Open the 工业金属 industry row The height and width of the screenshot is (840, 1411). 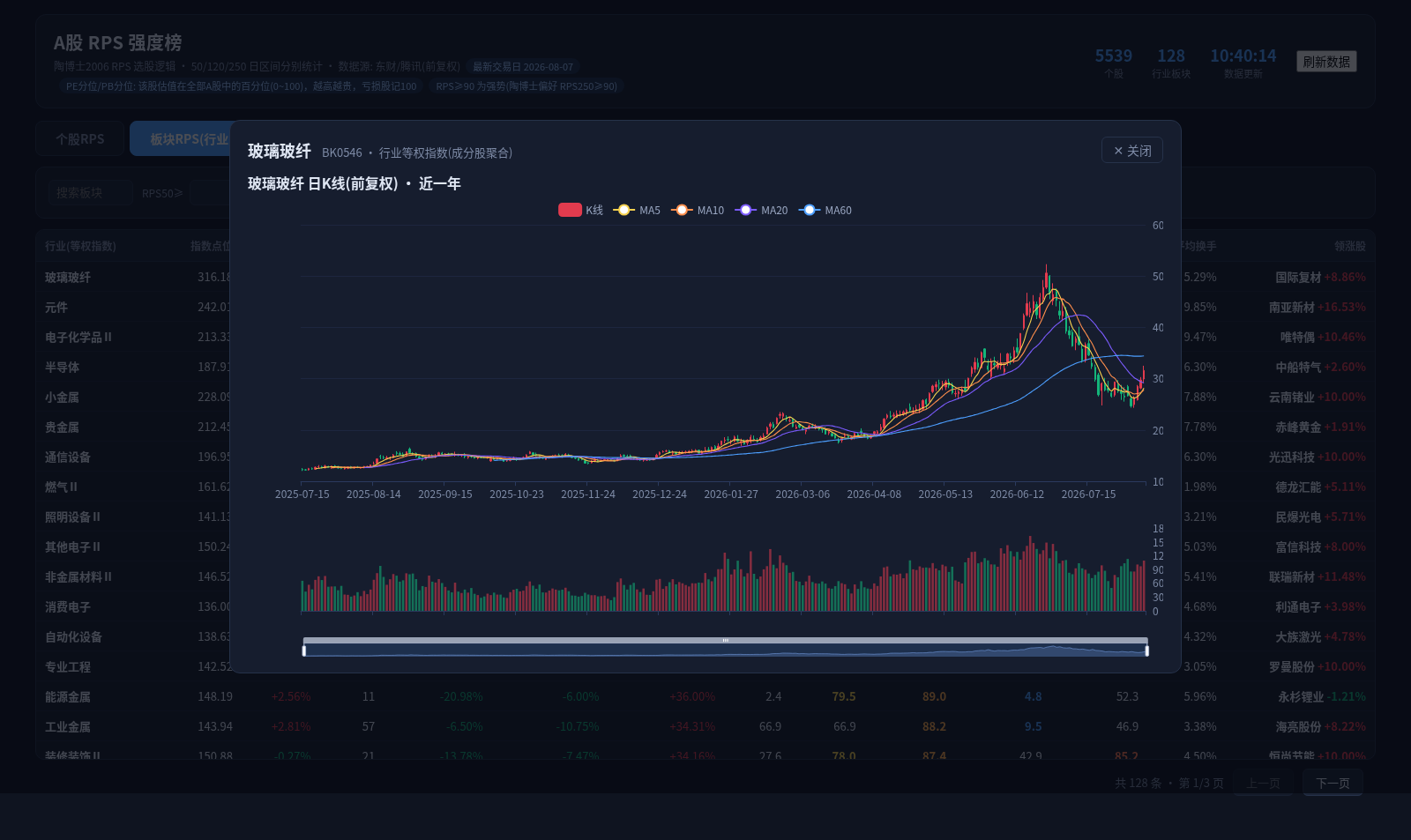click(x=705, y=727)
